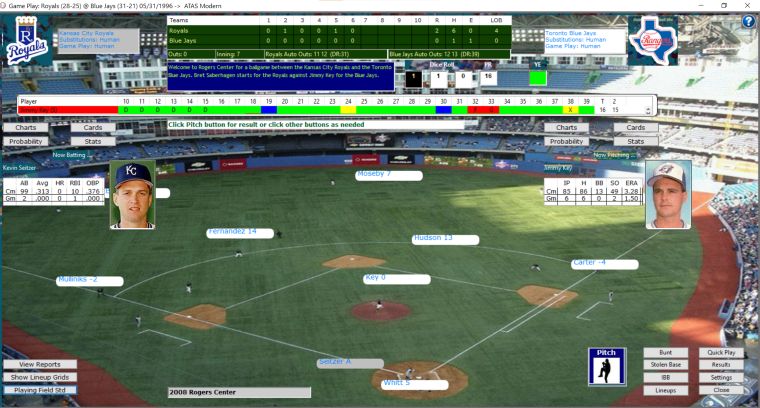Click the PR box showing 16
760x408 pixels.
pyautogui.click(x=488, y=78)
